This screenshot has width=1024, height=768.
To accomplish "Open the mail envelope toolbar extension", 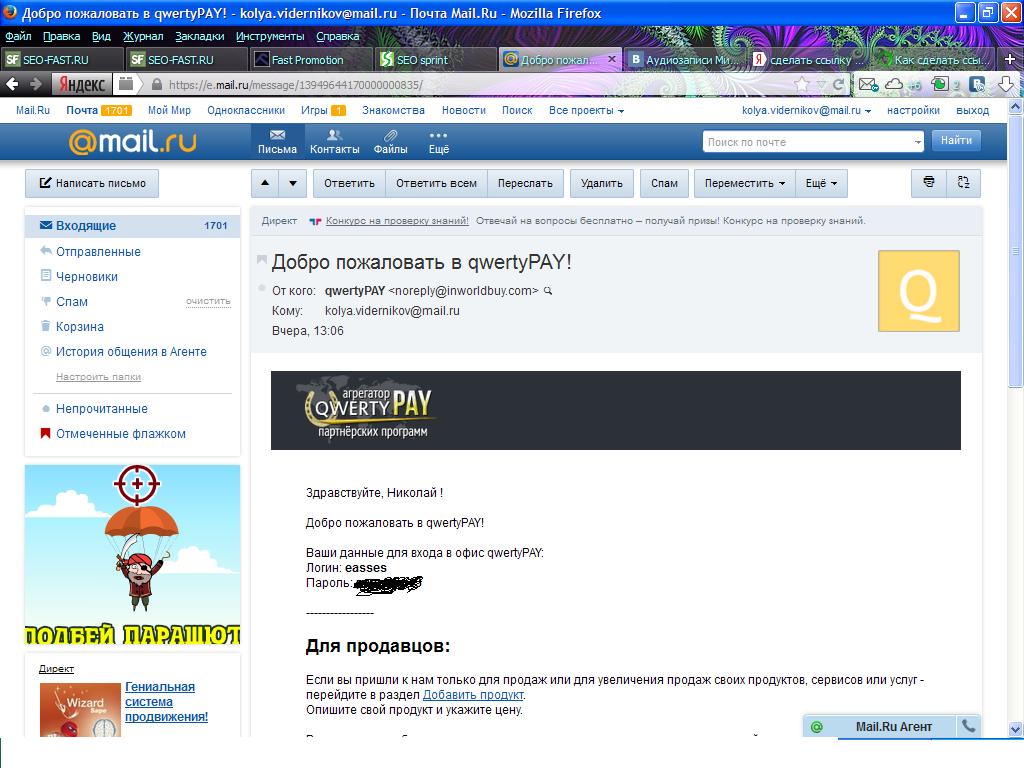I will coord(868,84).
